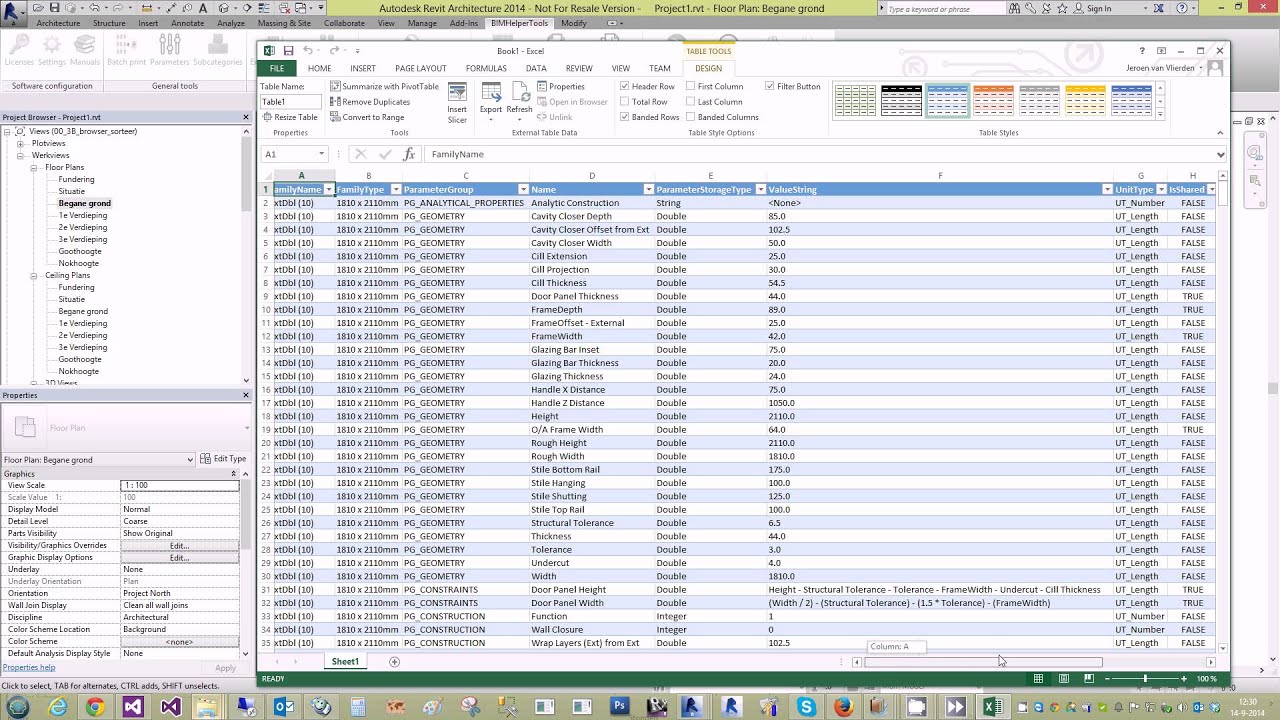Open Firefox from the taskbar
Image resolution: width=1280 pixels, height=720 pixels.
click(843, 707)
